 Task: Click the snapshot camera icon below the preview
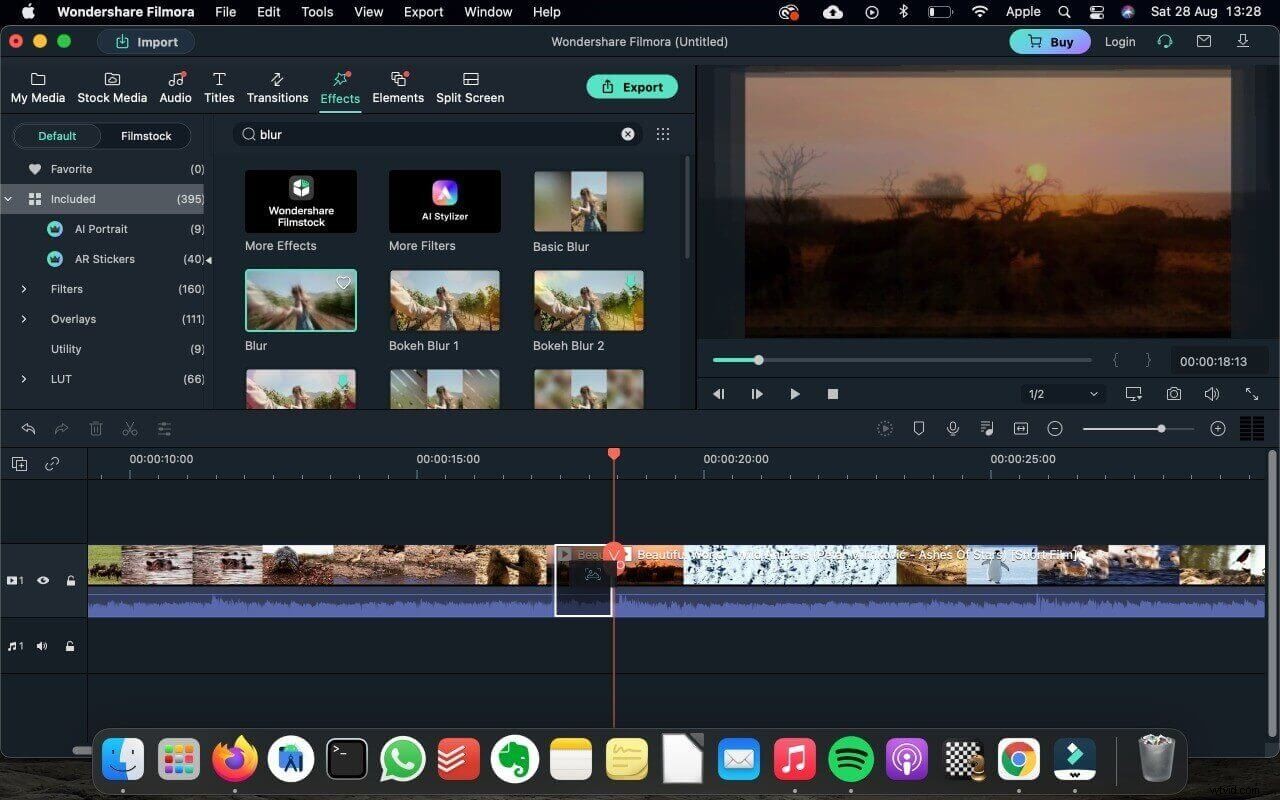point(1173,394)
